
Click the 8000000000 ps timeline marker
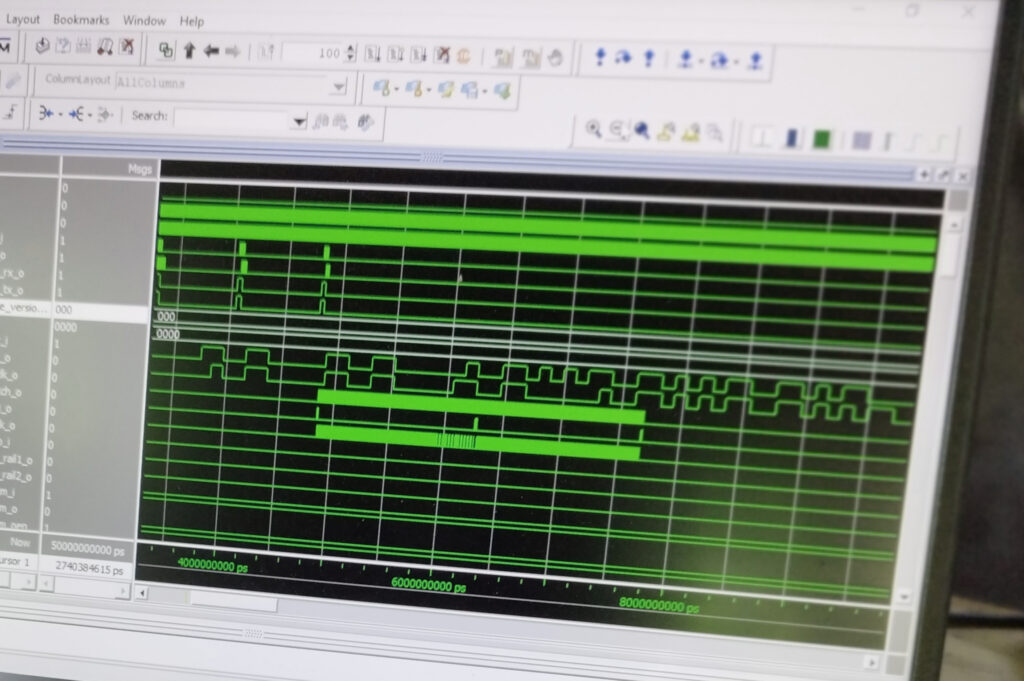(659, 605)
